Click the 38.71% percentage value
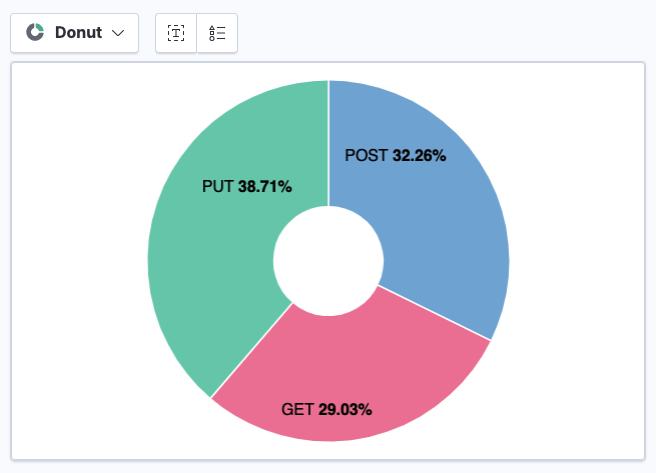The height and width of the screenshot is (473, 656). click(265, 186)
